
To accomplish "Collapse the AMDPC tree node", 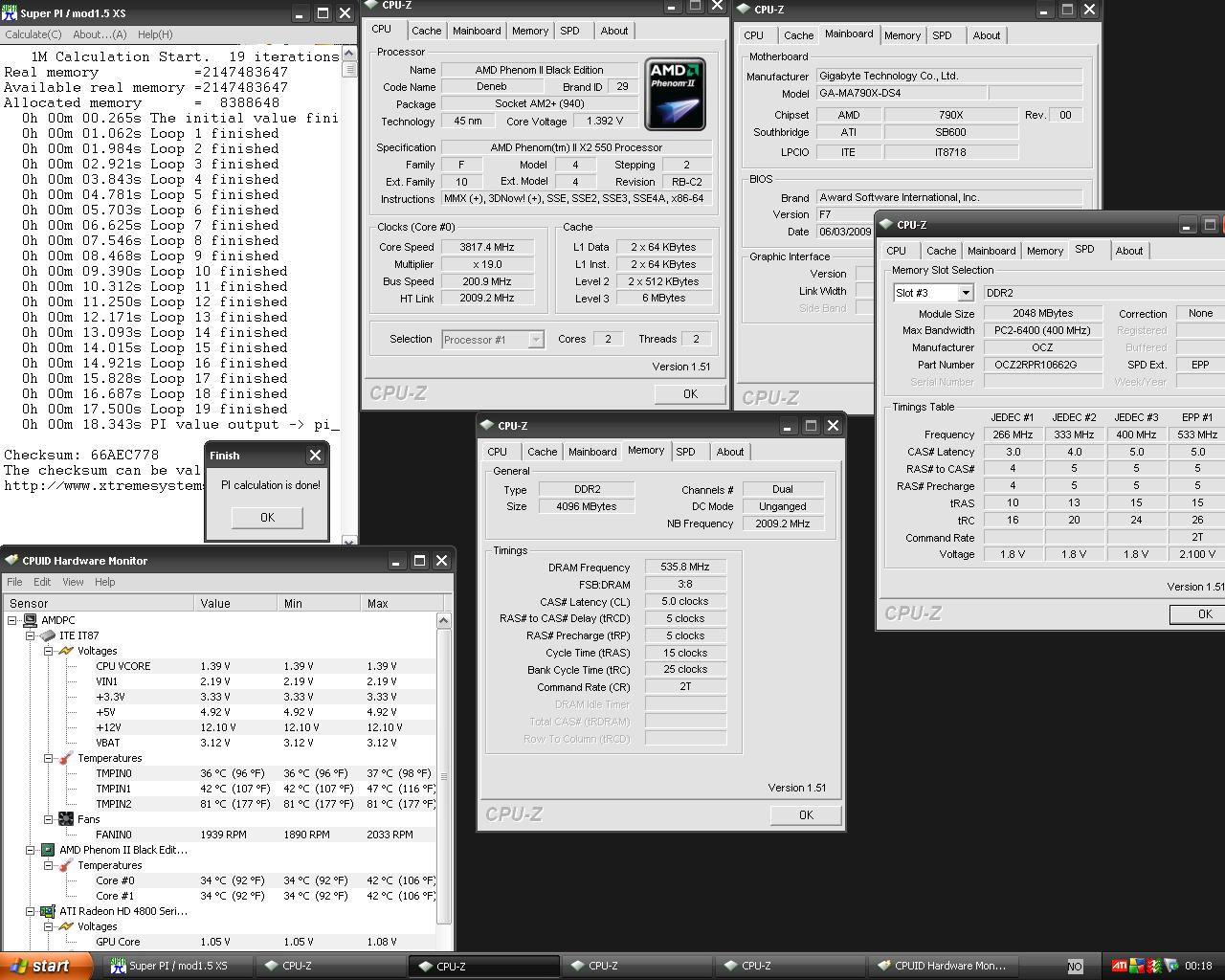I will 12,620.
